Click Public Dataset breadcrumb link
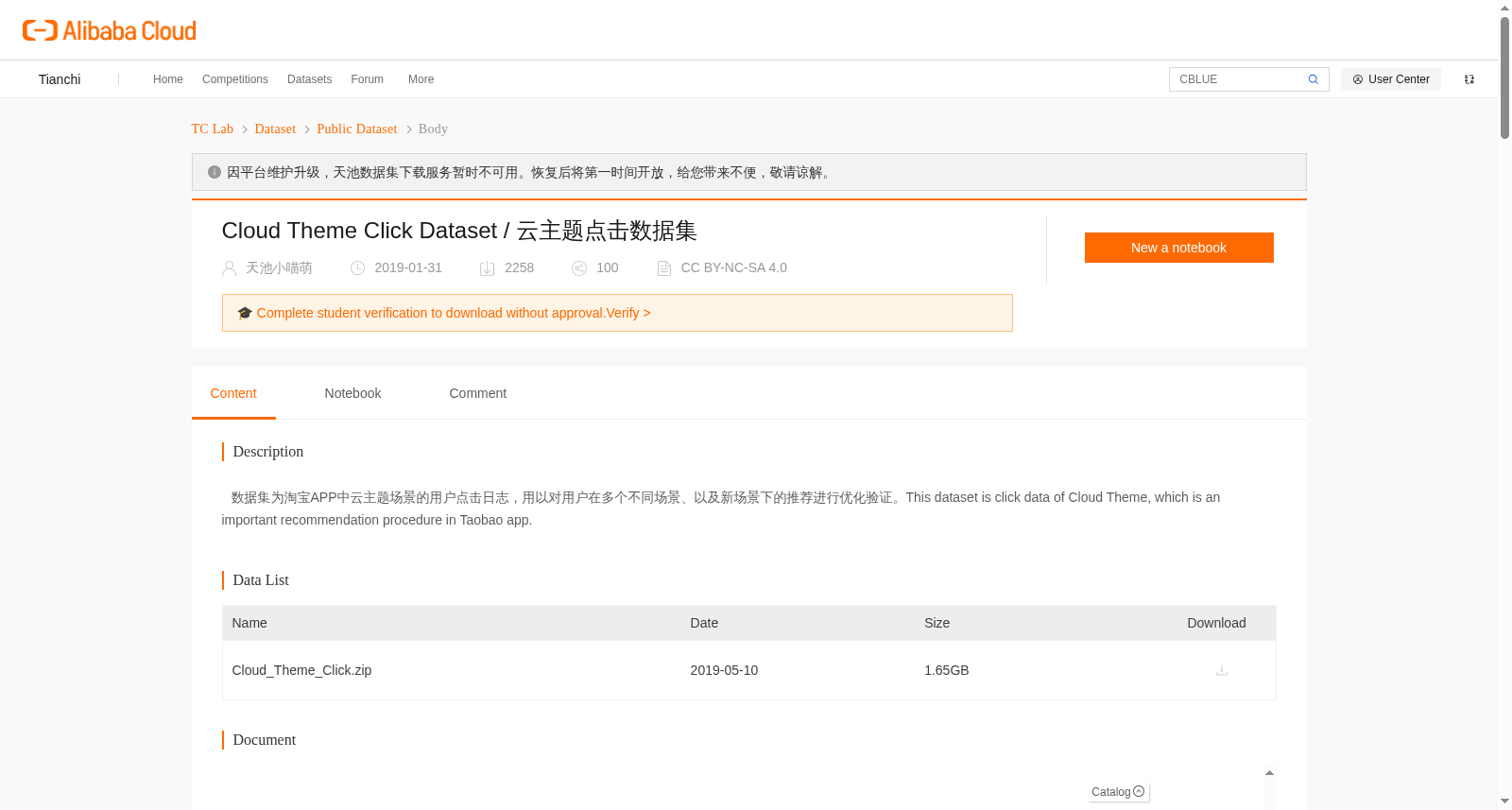Image resolution: width=1512 pixels, height=810 pixels. coord(357,129)
